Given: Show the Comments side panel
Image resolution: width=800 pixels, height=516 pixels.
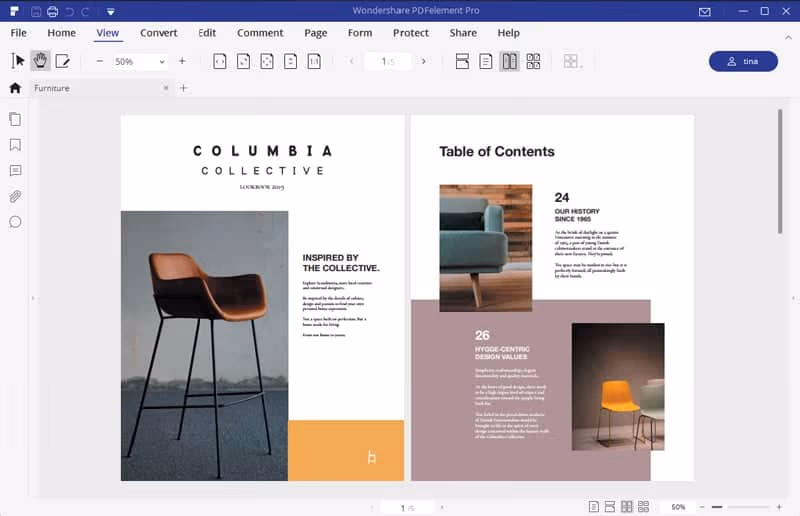Looking at the screenshot, I should tap(15, 171).
